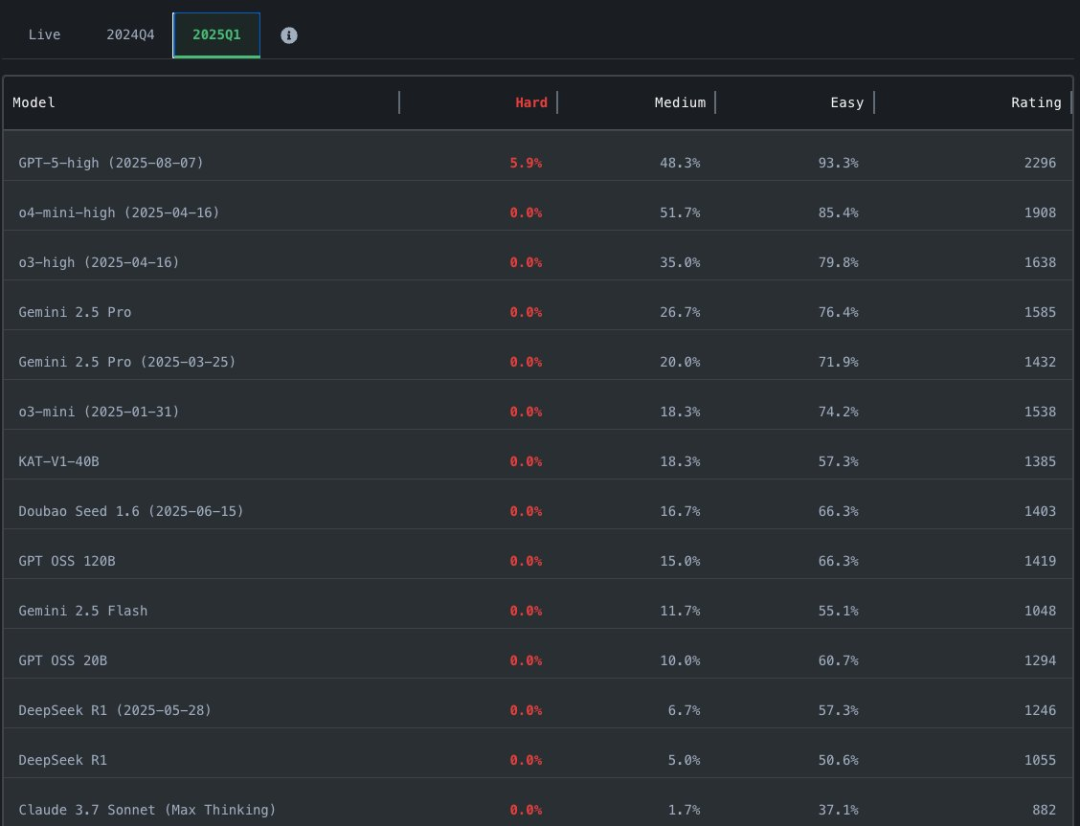Click the 1385 rating value
1080x826 pixels.
point(1040,462)
